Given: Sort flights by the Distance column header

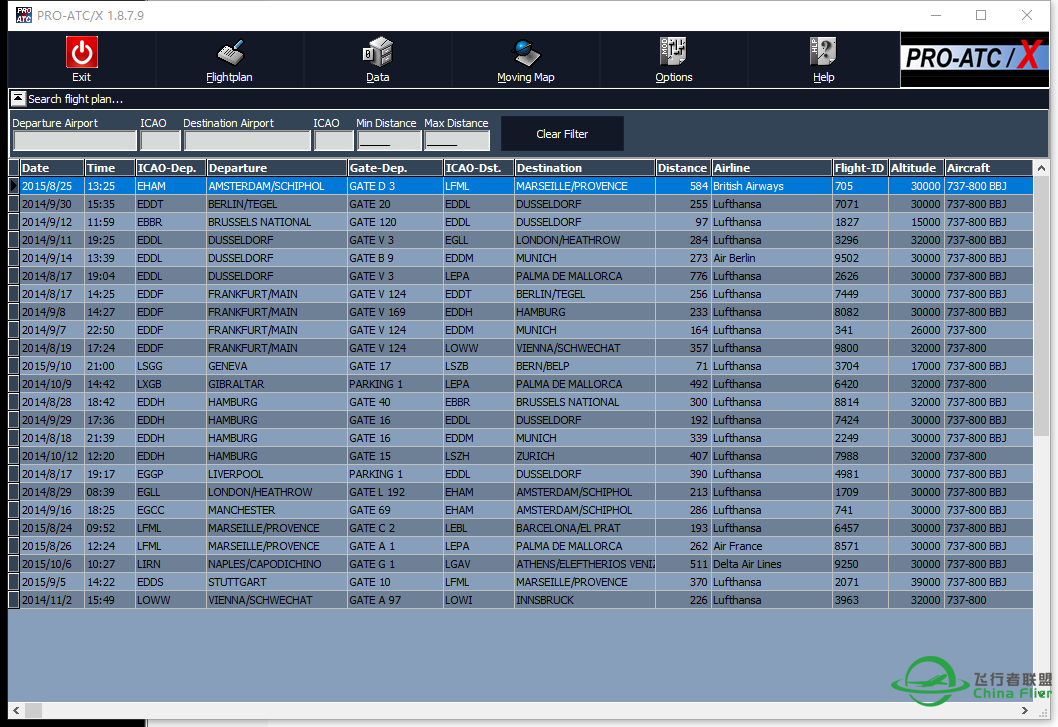Looking at the screenshot, I should [x=682, y=167].
